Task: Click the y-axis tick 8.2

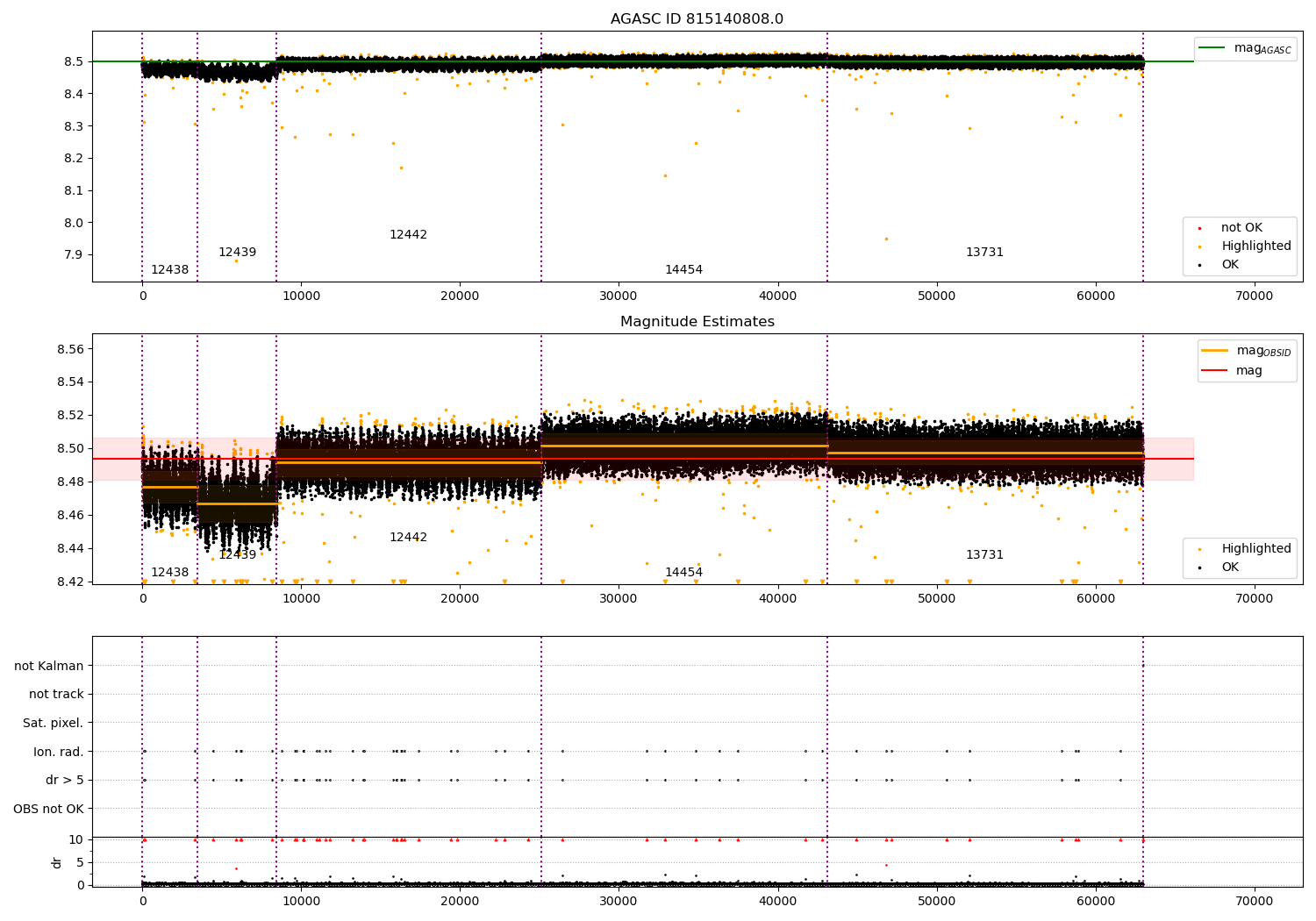Action: (75, 159)
